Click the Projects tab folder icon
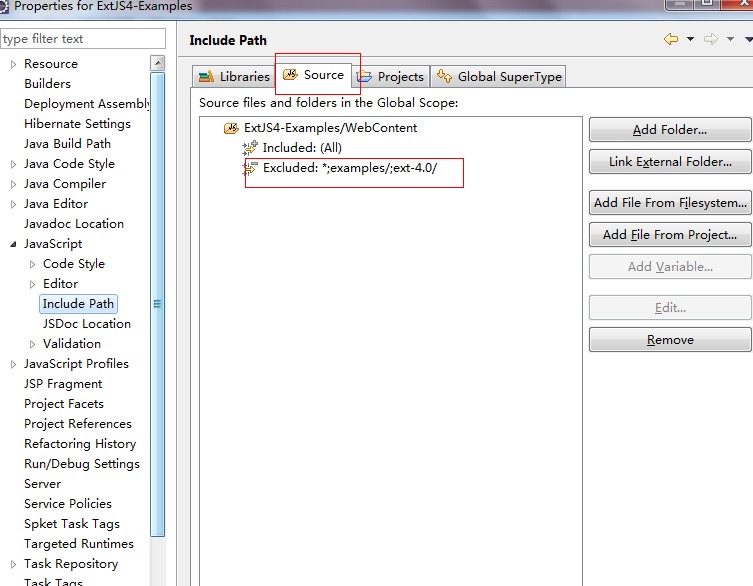Image resolution: width=753 pixels, height=586 pixels. pyautogui.click(x=364, y=76)
